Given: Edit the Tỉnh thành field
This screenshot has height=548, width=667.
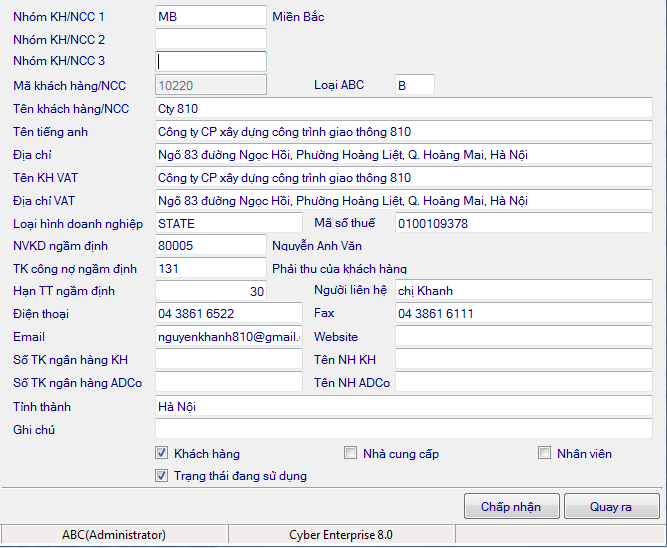Looking at the screenshot, I should click(x=403, y=406).
